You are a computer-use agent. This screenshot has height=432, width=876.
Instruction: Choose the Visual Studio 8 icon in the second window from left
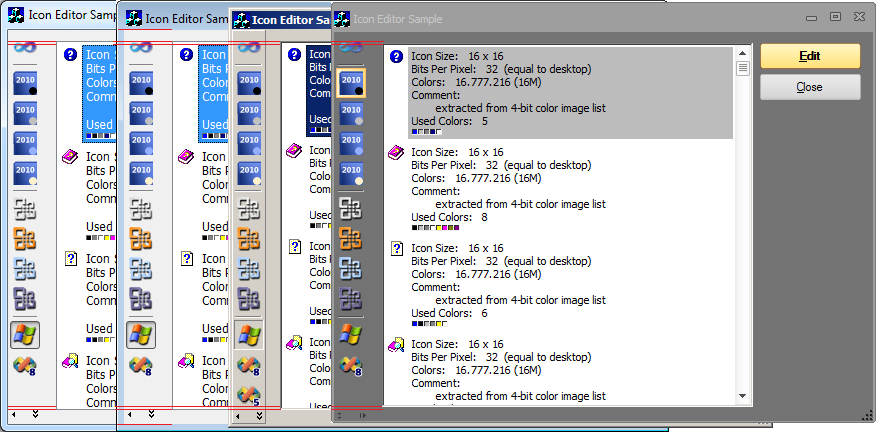click(141, 365)
